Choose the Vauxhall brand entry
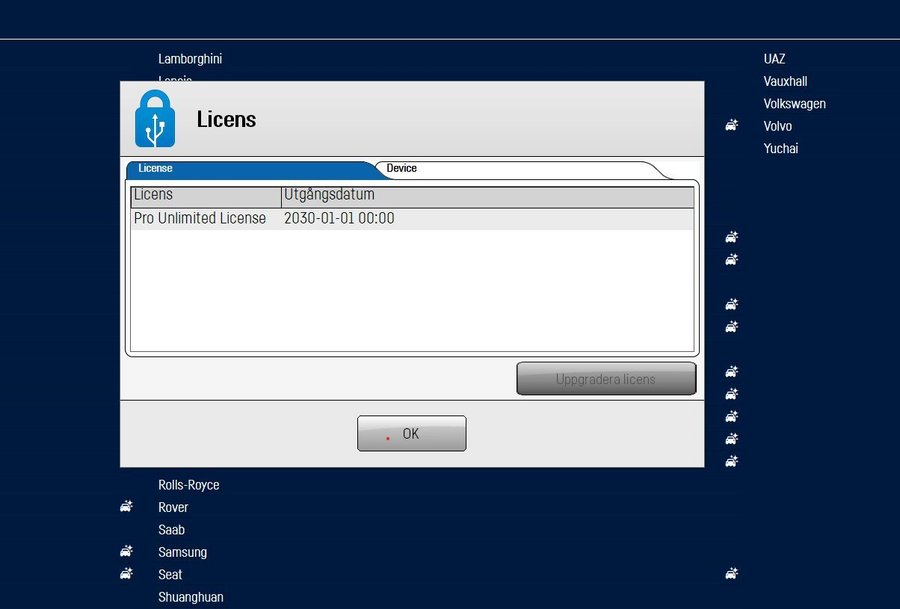Viewport: 900px width, 609px height. 785,81
